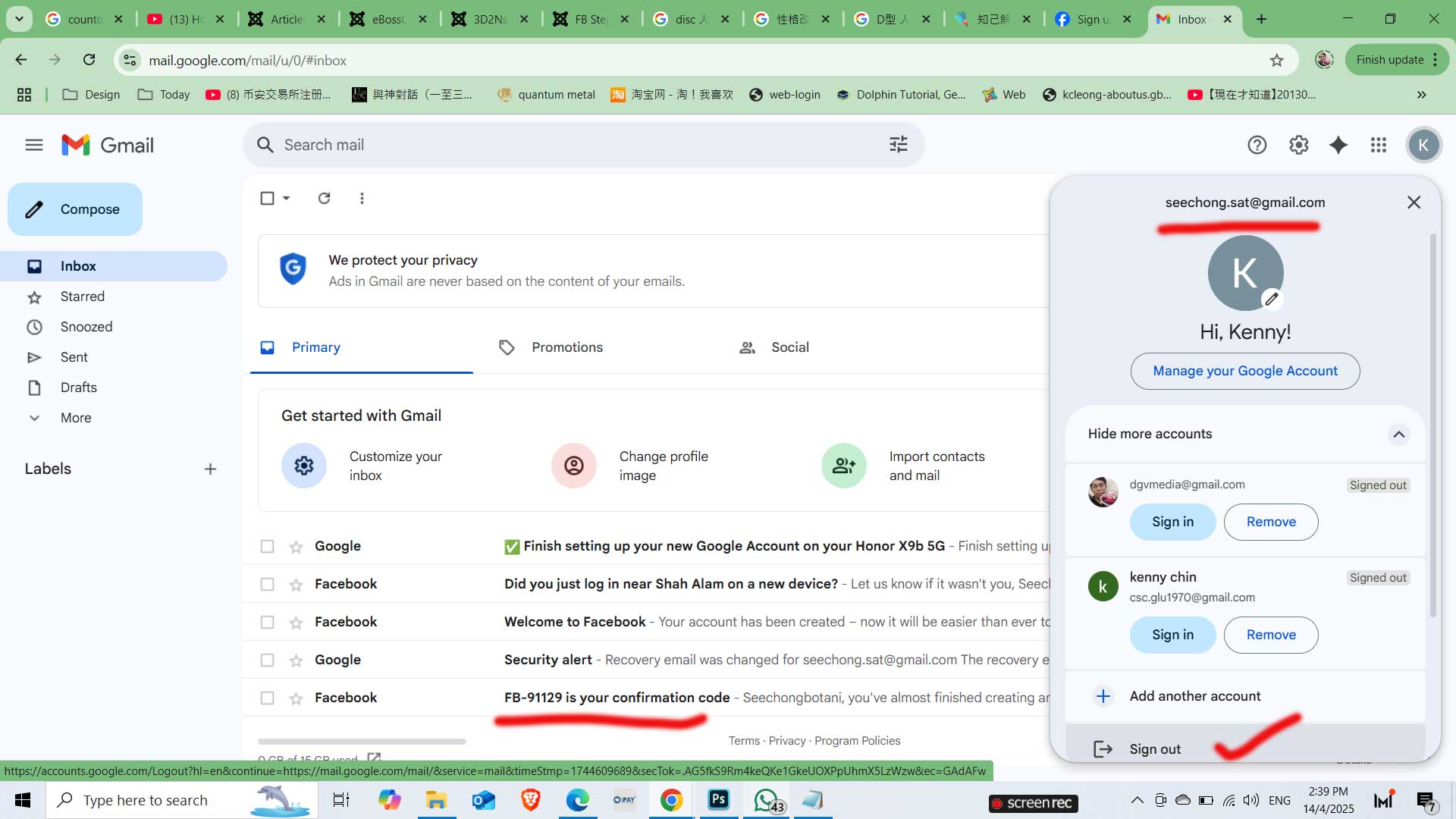
Task: Open Microsoft Edge from taskbar
Action: [577, 800]
